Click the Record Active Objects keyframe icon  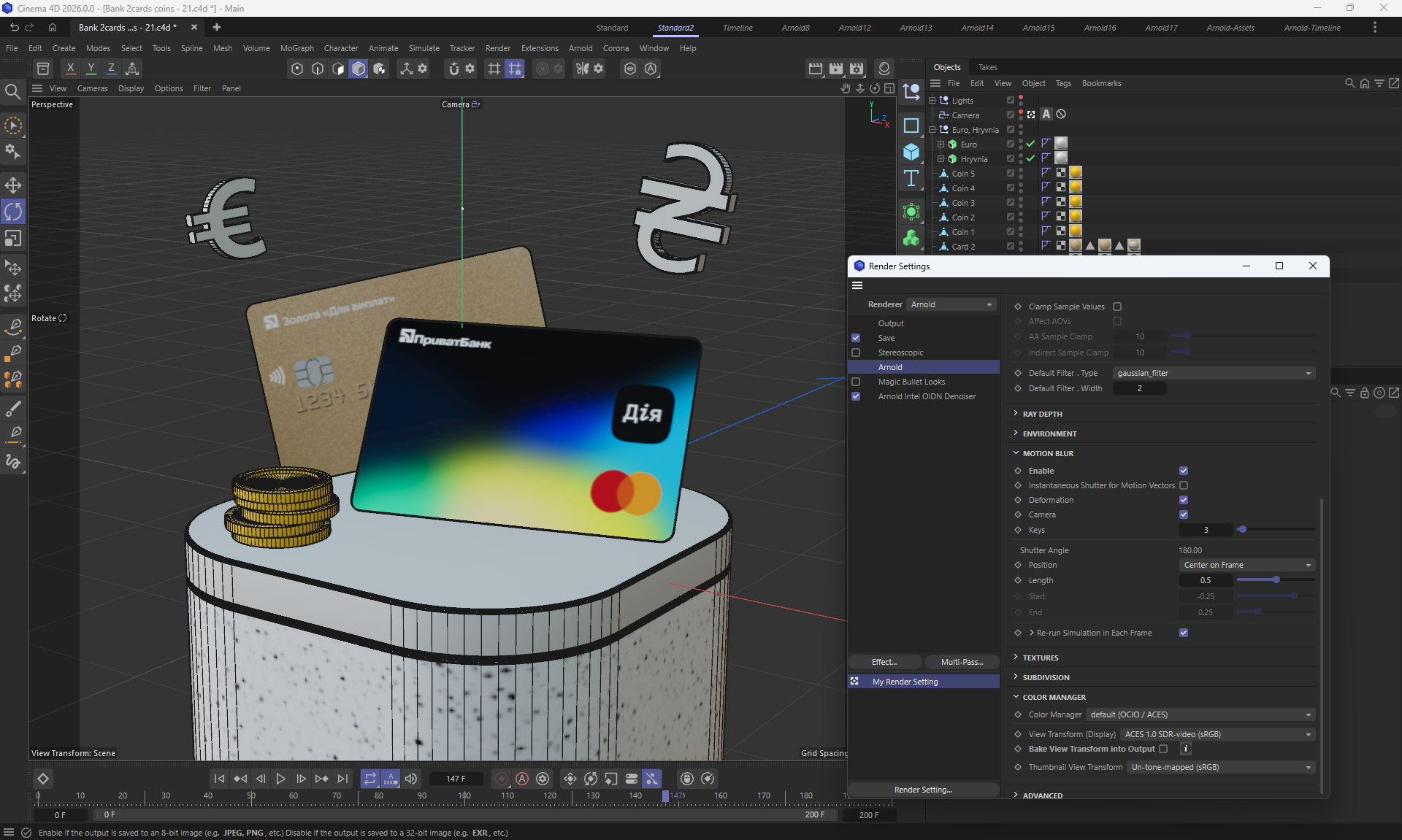[501, 779]
